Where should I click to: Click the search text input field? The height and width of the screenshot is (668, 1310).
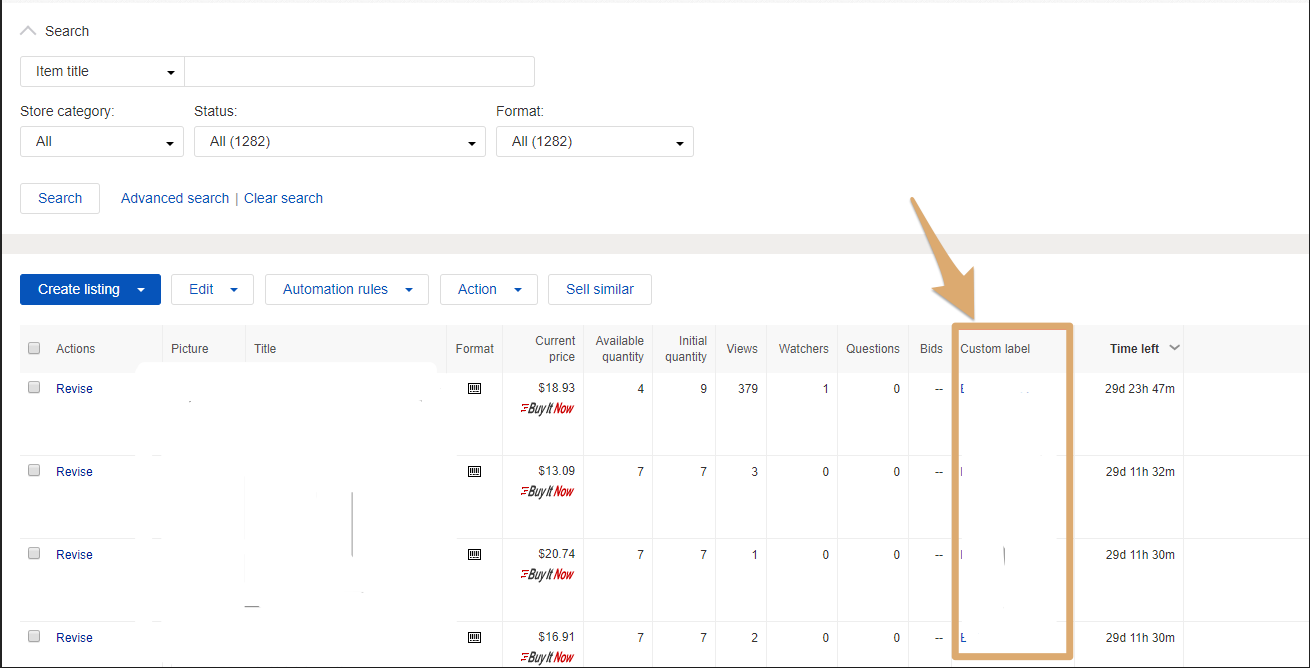359,72
